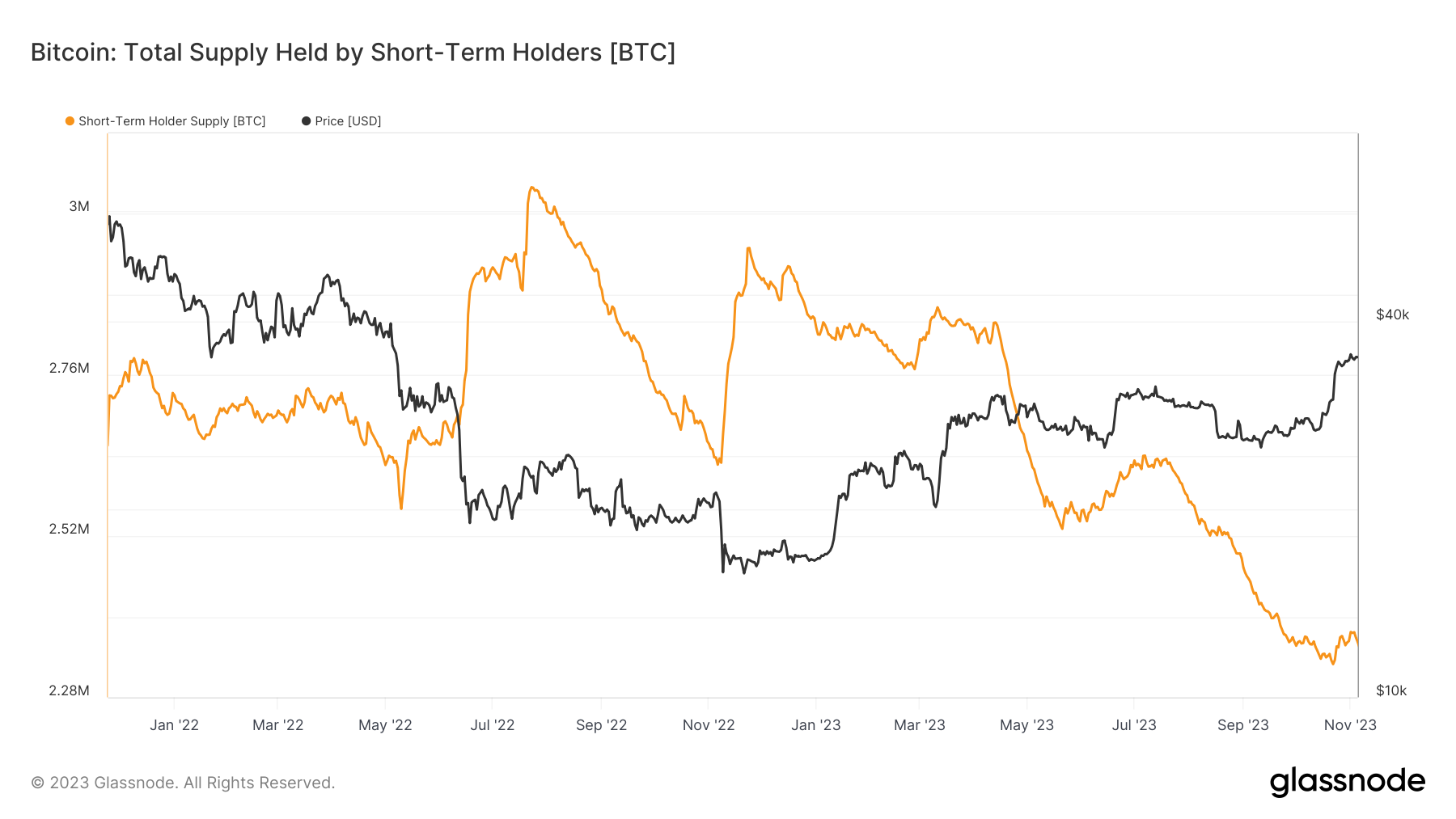Select the Mar '22 x-axis label
The width and height of the screenshot is (1456, 819).
tap(277, 725)
